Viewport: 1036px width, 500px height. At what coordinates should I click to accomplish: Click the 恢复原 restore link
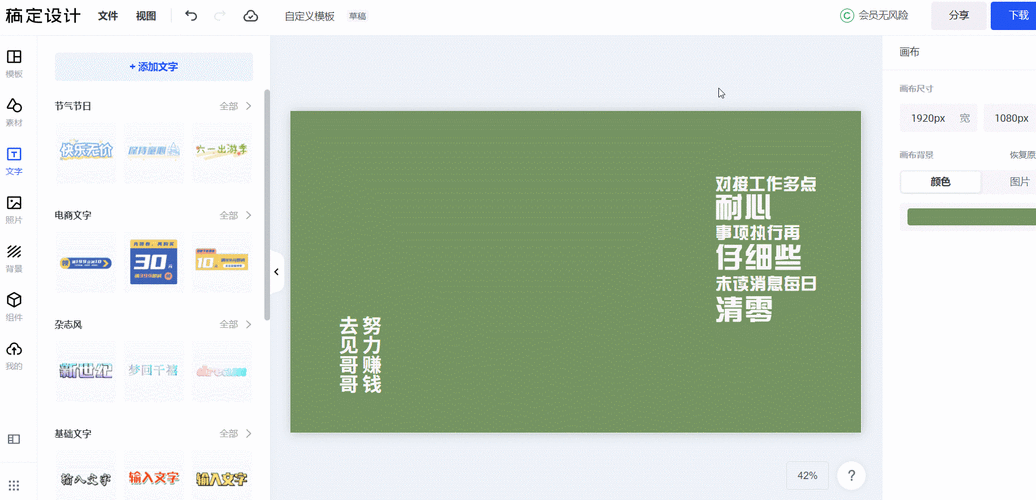point(1022,155)
